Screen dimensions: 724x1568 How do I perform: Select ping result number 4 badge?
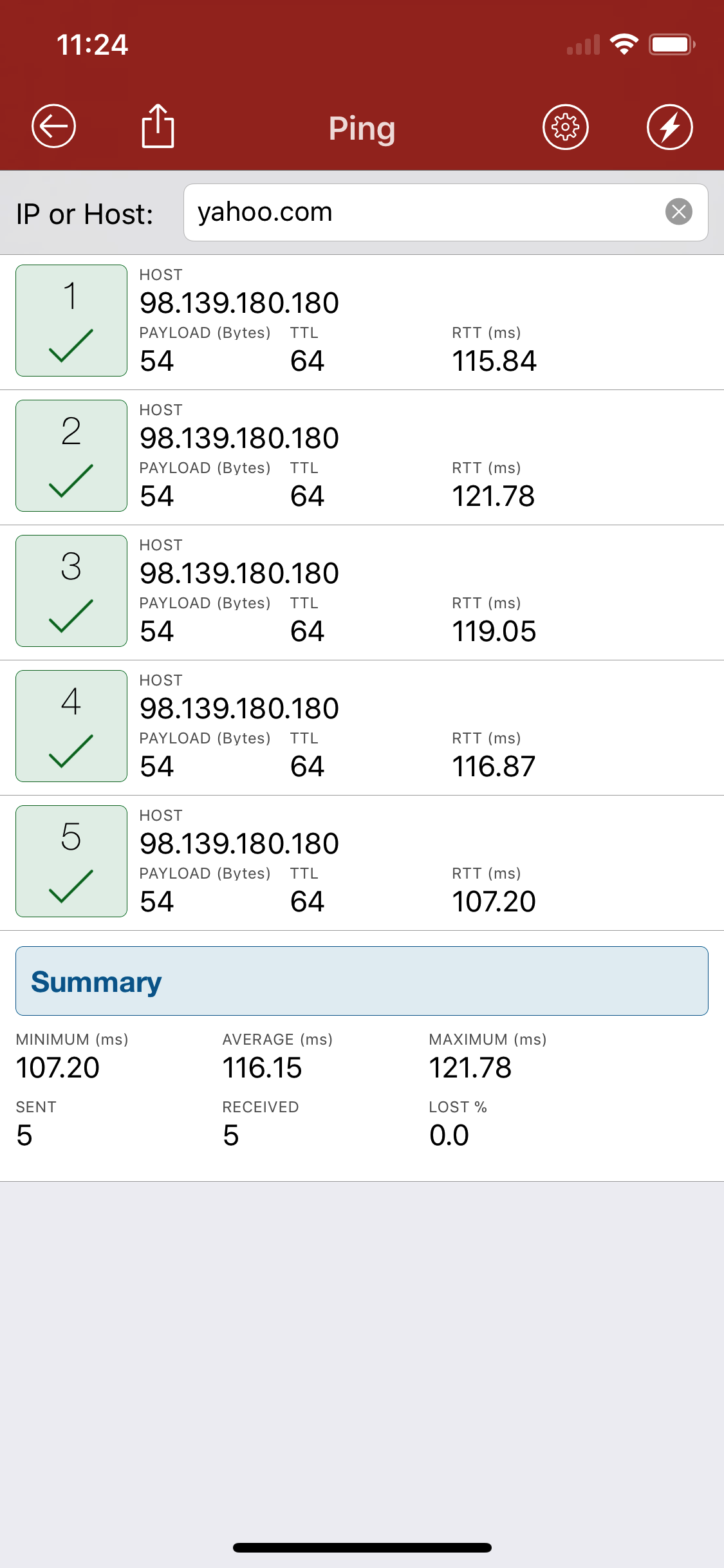click(x=71, y=726)
